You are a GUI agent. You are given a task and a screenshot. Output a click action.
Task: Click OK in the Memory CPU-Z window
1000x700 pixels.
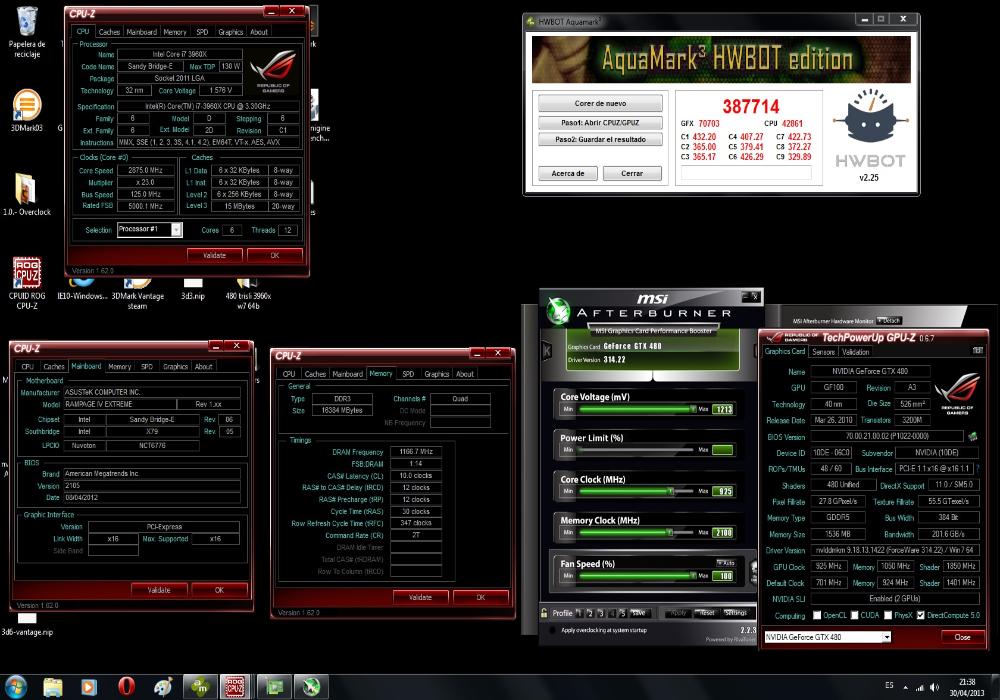coord(481,597)
